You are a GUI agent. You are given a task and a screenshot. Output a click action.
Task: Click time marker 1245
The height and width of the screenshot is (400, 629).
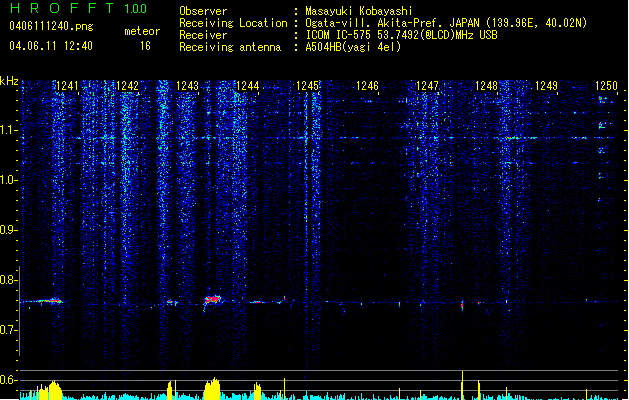pos(307,86)
